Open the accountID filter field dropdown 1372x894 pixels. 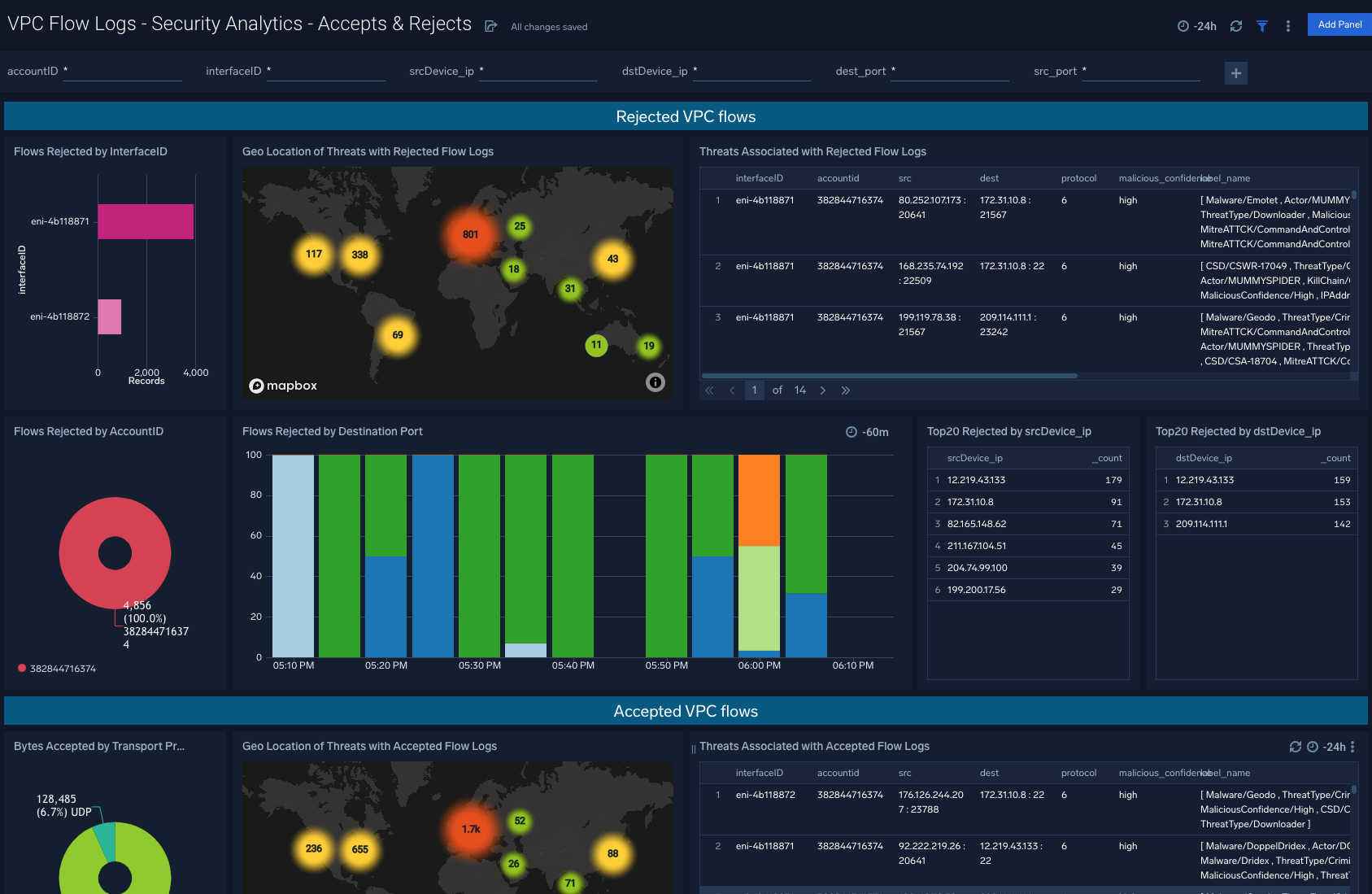pos(122,72)
